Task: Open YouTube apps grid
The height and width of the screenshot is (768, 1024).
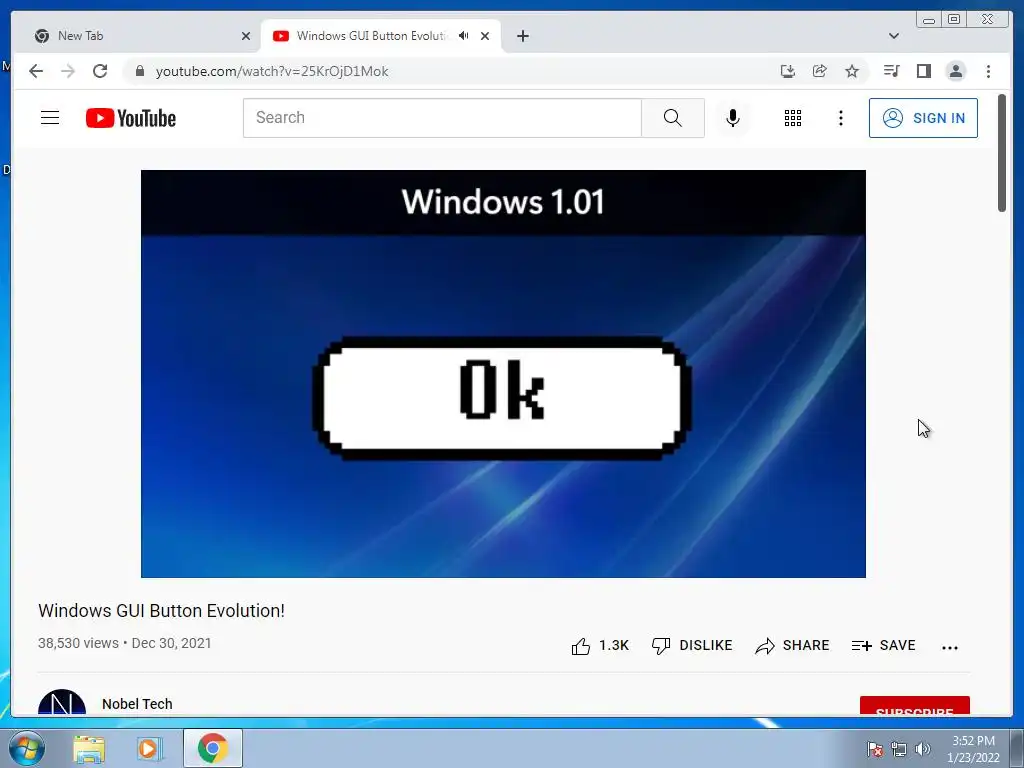Action: pyautogui.click(x=793, y=118)
